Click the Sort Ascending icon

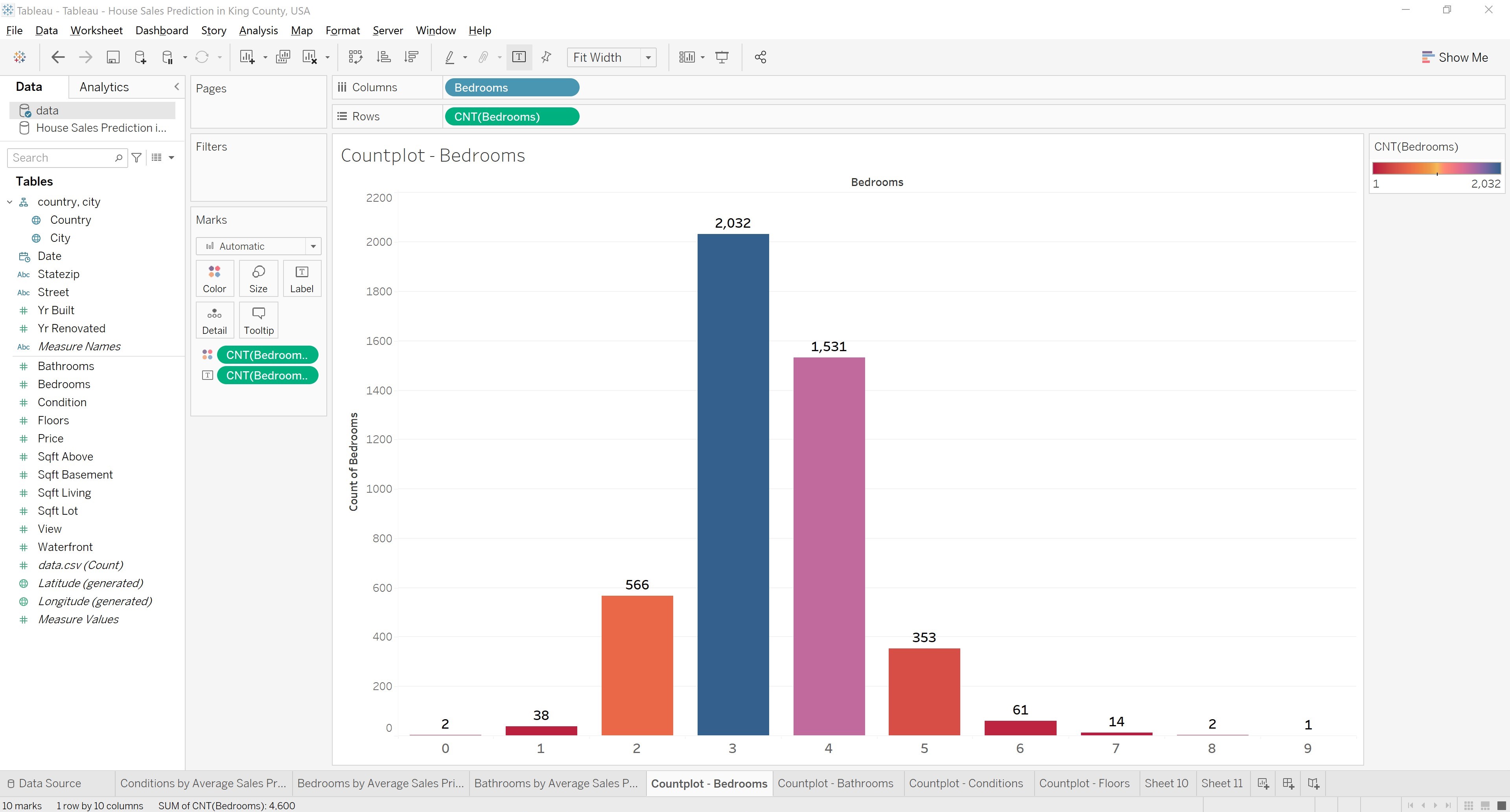(x=384, y=57)
